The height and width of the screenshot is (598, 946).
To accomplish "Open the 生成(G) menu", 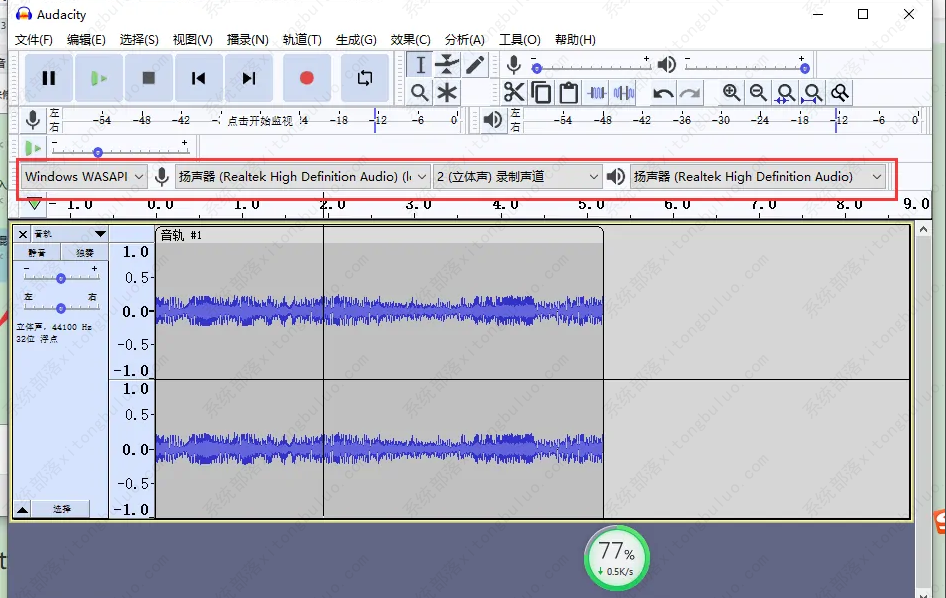I will click(356, 40).
